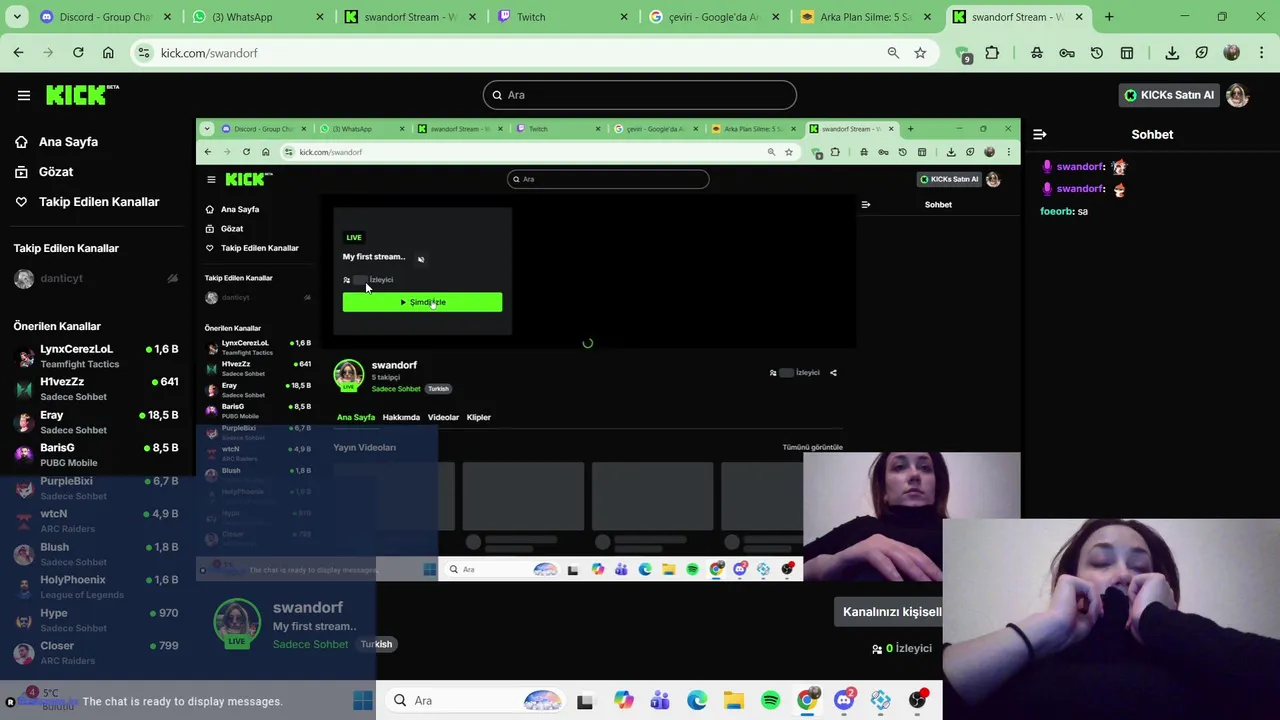Open recommended channel LynxCerezLoL
The width and height of the screenshot is (1280, 720).
96,356
